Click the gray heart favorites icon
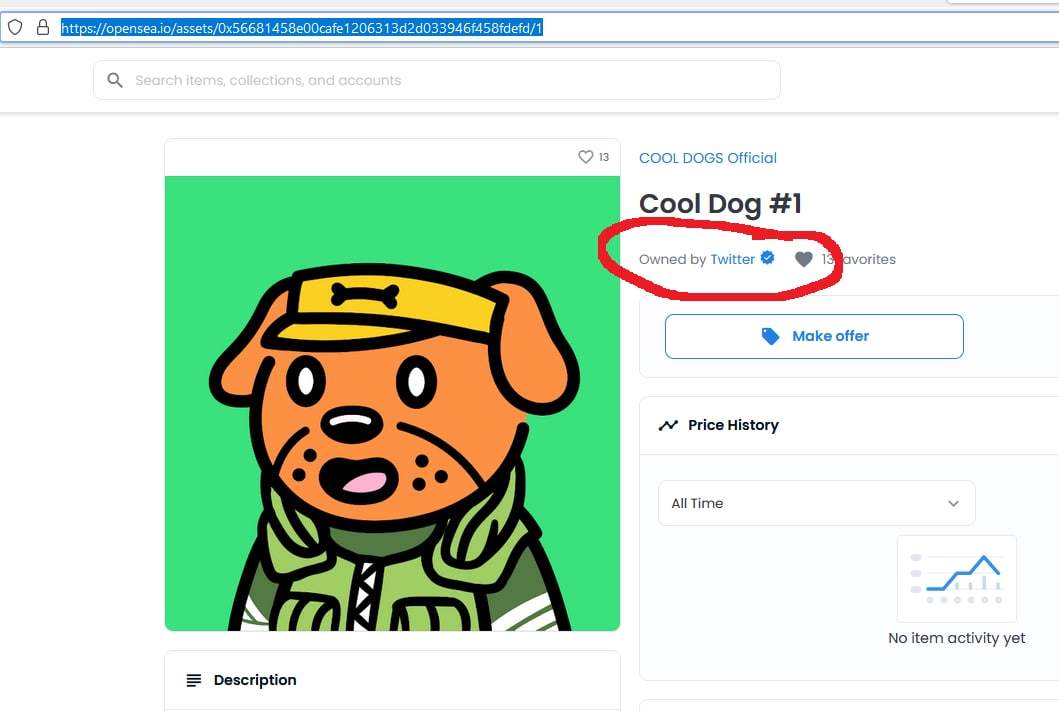This screenshot has width=1059, height=711. [x=804, y=259]
